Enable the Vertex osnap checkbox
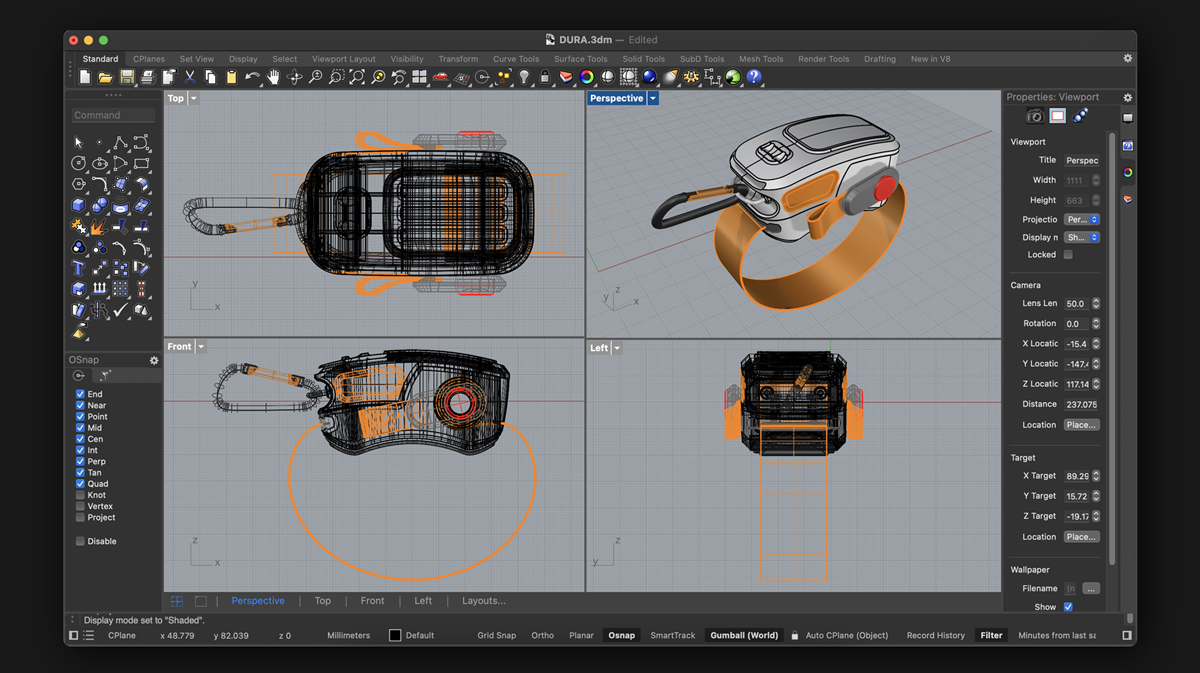 80,506
